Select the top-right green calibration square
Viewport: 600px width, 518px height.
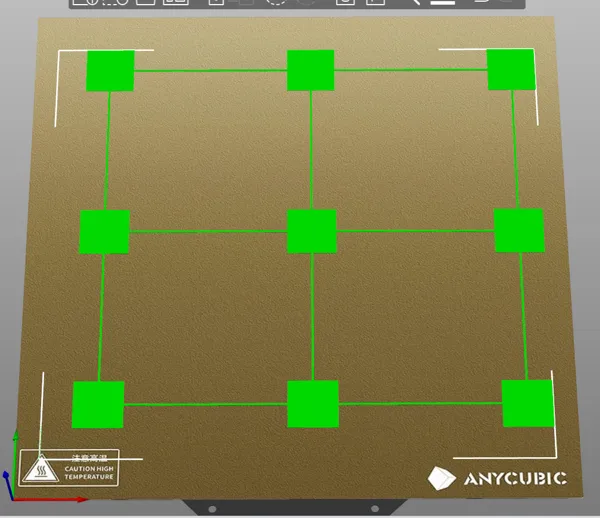coord(511,70)
